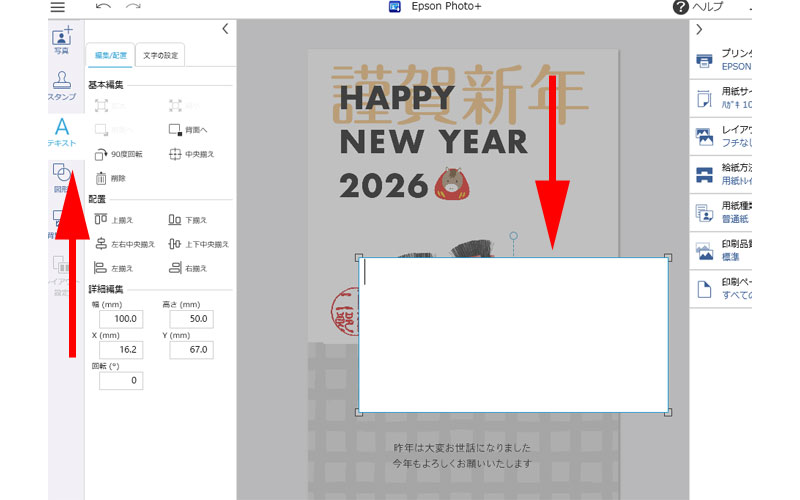The height and width of the screenshot is (500, 800).
Task: Click the 回転 (°) rotation field
Action: click(x=121, y=380)
